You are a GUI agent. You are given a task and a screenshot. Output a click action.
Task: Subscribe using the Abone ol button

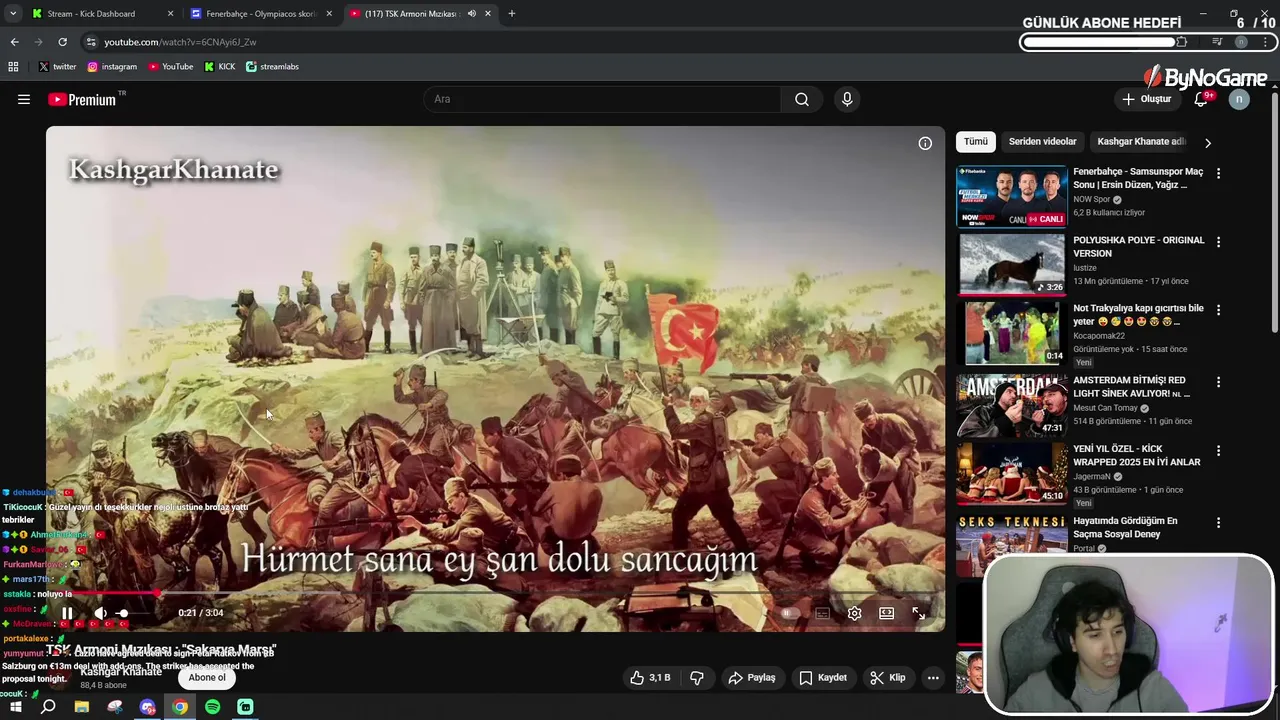(x=207, y=678)
